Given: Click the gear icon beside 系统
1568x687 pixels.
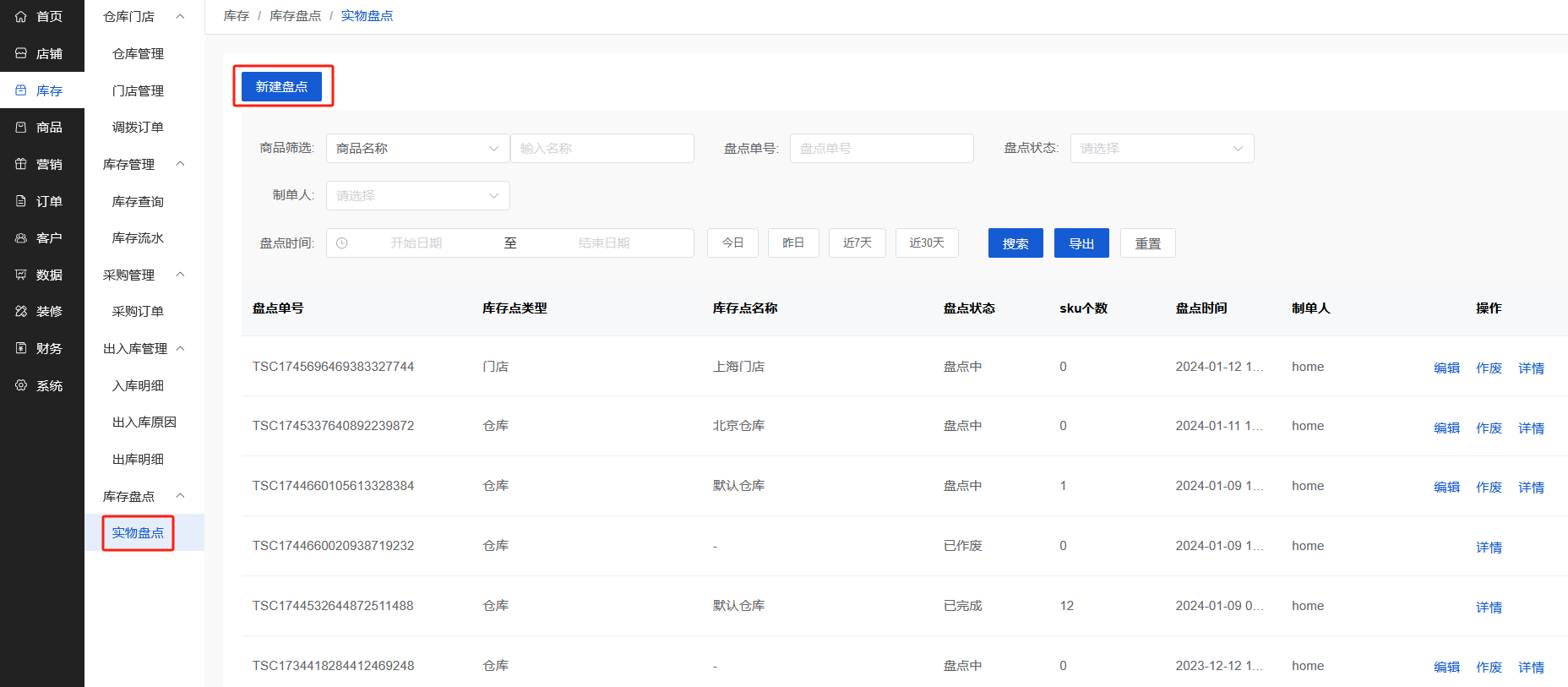Looking at the screenshot, I should tap(21, 385).
